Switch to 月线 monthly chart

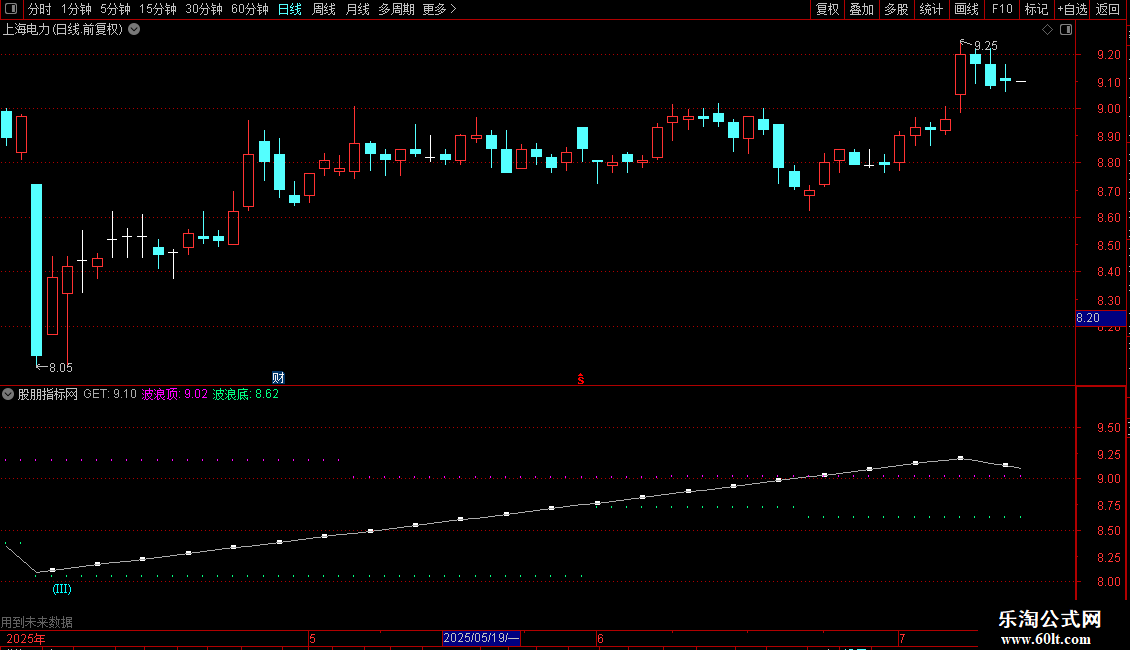[x=357, y=9]
